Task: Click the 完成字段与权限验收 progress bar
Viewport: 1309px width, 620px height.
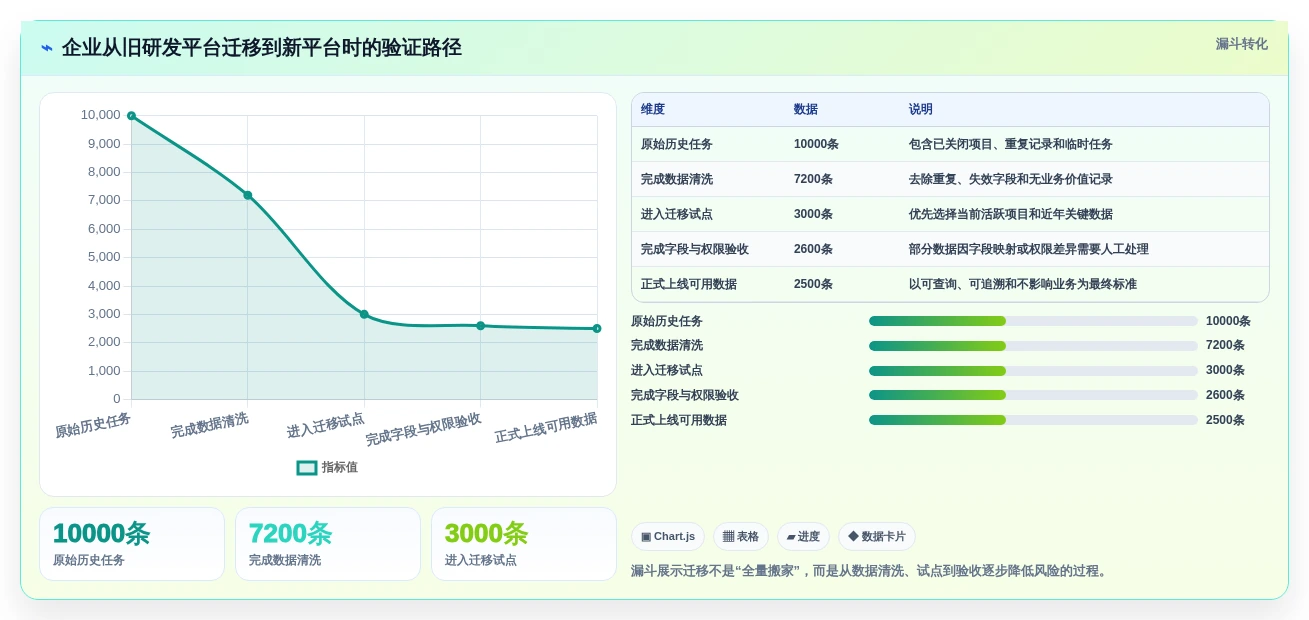Action: pyautogui.click(x=1033, y=395)
